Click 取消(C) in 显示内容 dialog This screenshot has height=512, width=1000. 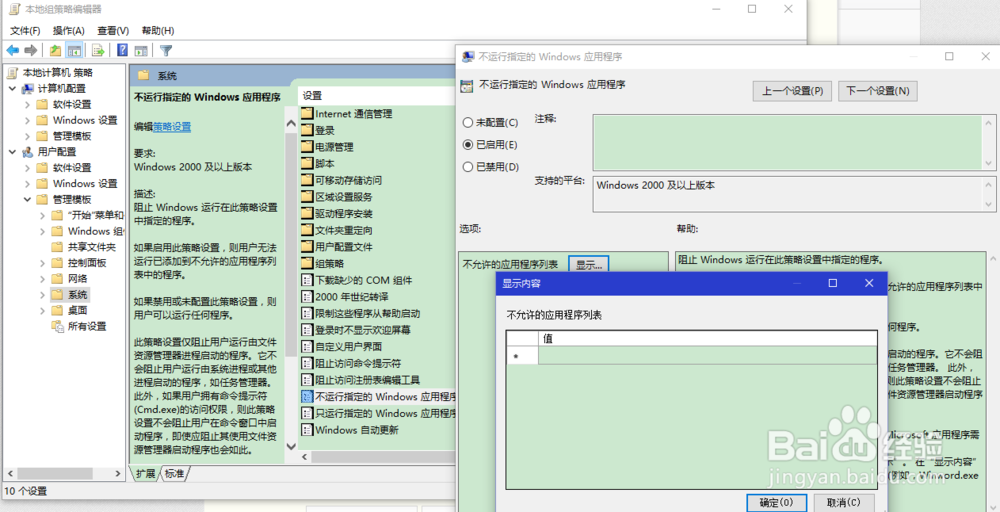pyautogui.click(x=844, y=502)
